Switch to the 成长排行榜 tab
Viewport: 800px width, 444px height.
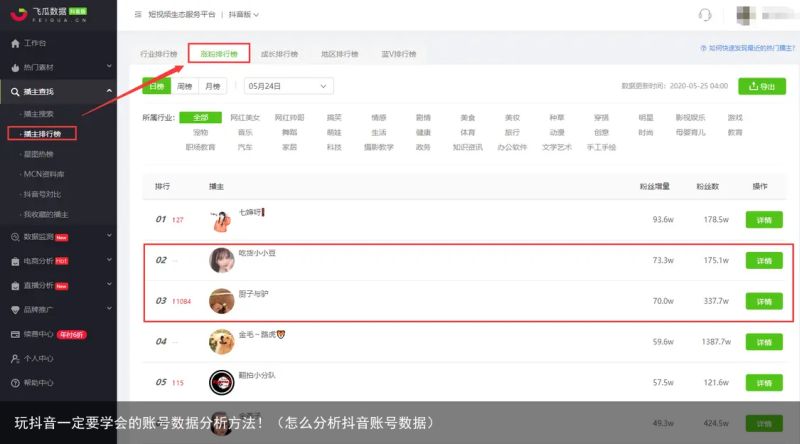coord(279,54)
